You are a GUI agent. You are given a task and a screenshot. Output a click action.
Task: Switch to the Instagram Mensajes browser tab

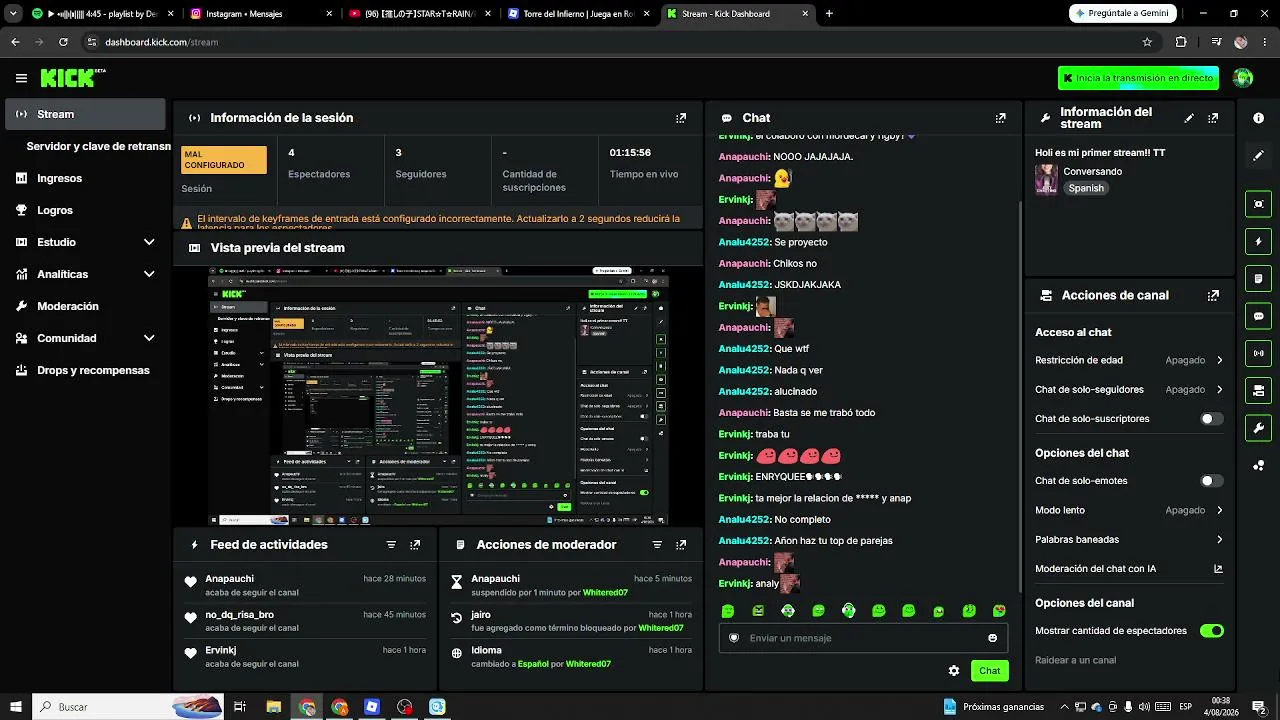pos(260,14)
